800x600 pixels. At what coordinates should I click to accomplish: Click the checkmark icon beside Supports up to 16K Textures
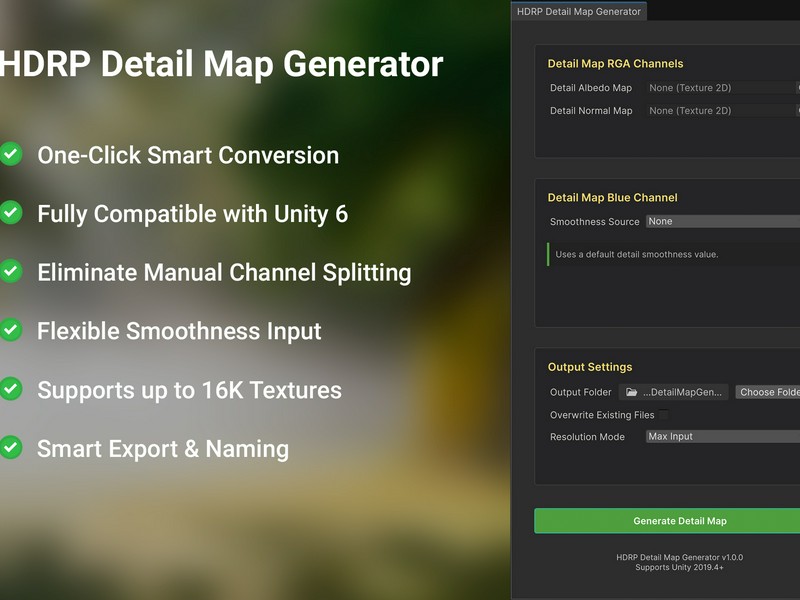tap(11, 389)
